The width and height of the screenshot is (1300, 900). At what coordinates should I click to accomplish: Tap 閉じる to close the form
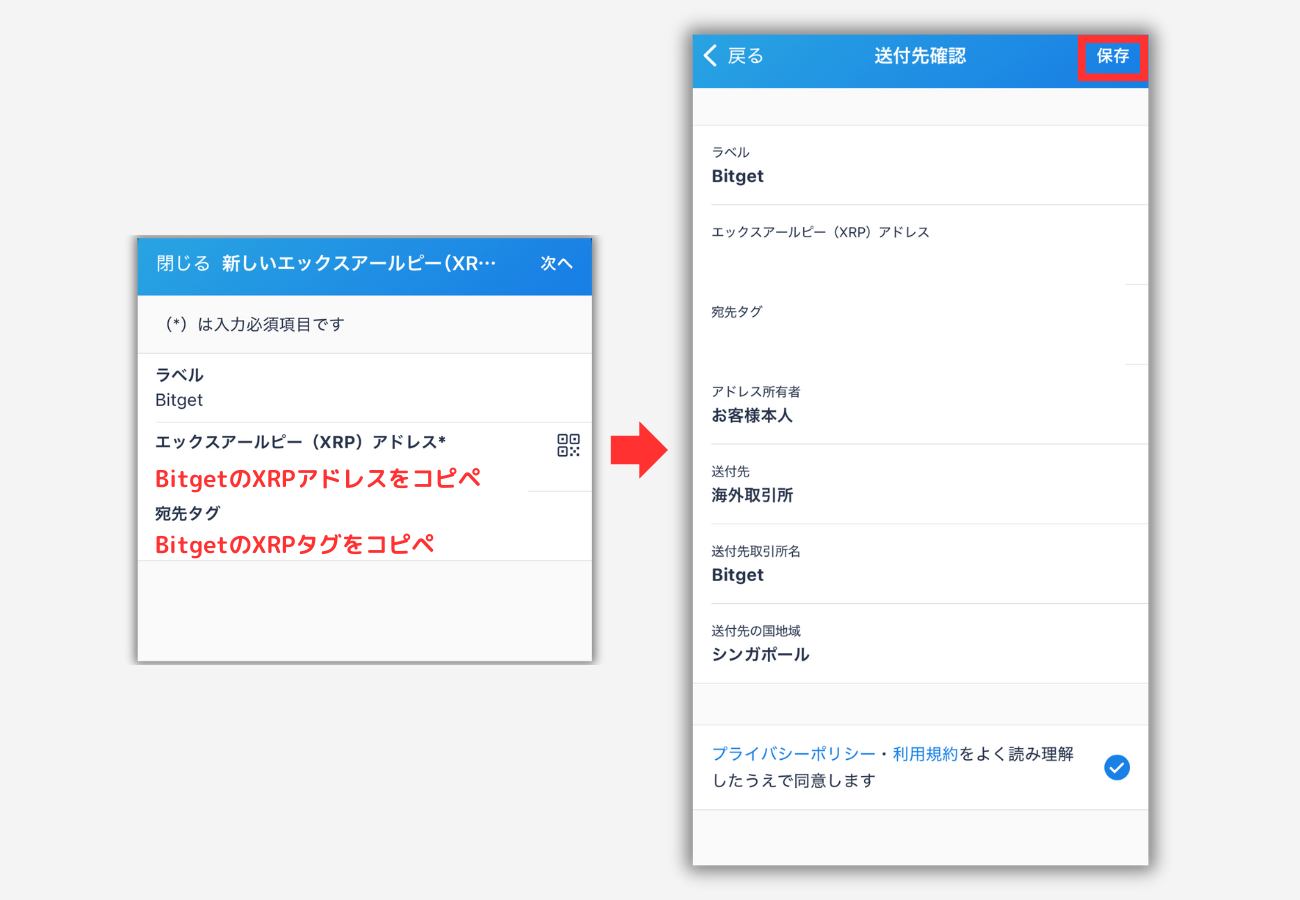pyautogui.click(x=183, y=263)
